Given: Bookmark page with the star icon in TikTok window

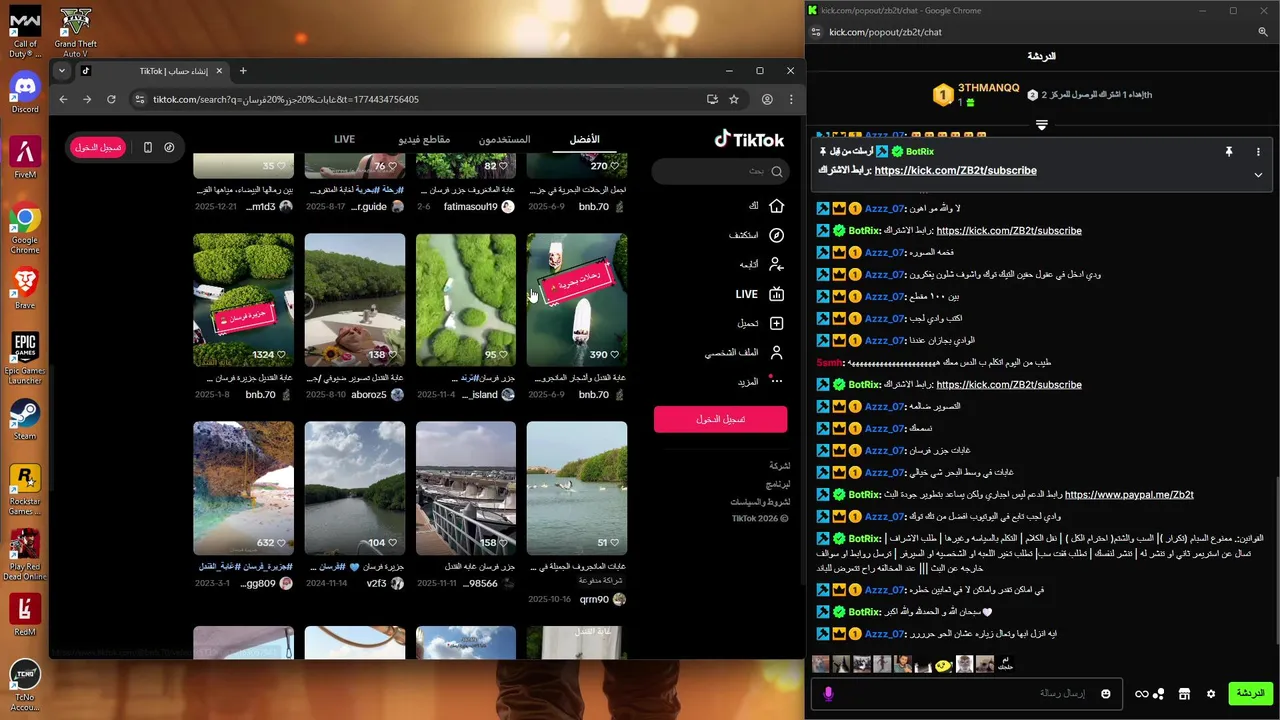Looking at the screenshot, I should (734, 99).
